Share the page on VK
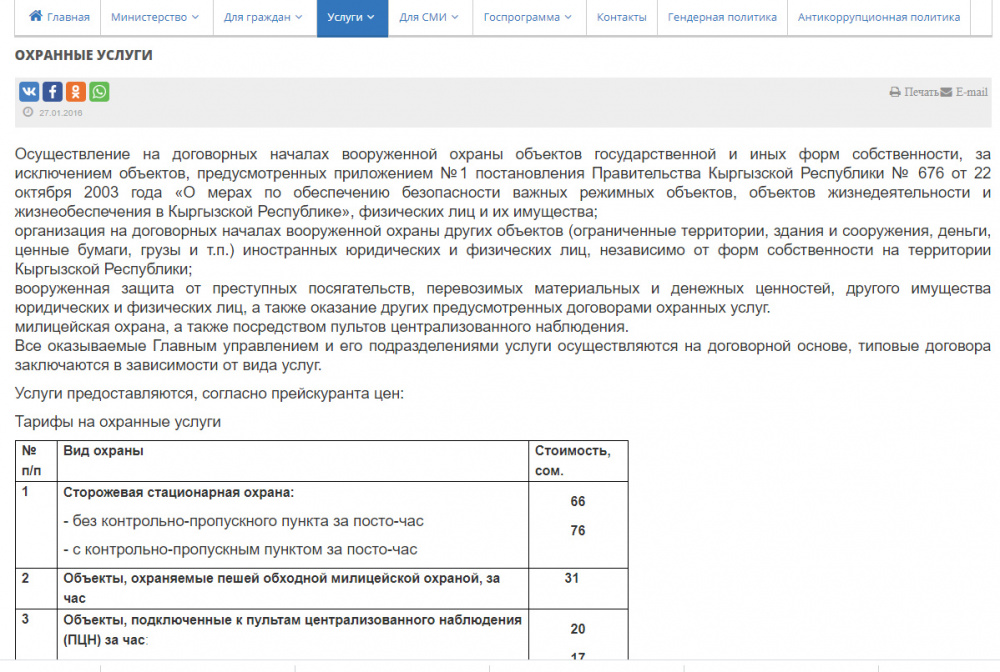The width and height of the screenshot is (1000, 672). [29, 92]
